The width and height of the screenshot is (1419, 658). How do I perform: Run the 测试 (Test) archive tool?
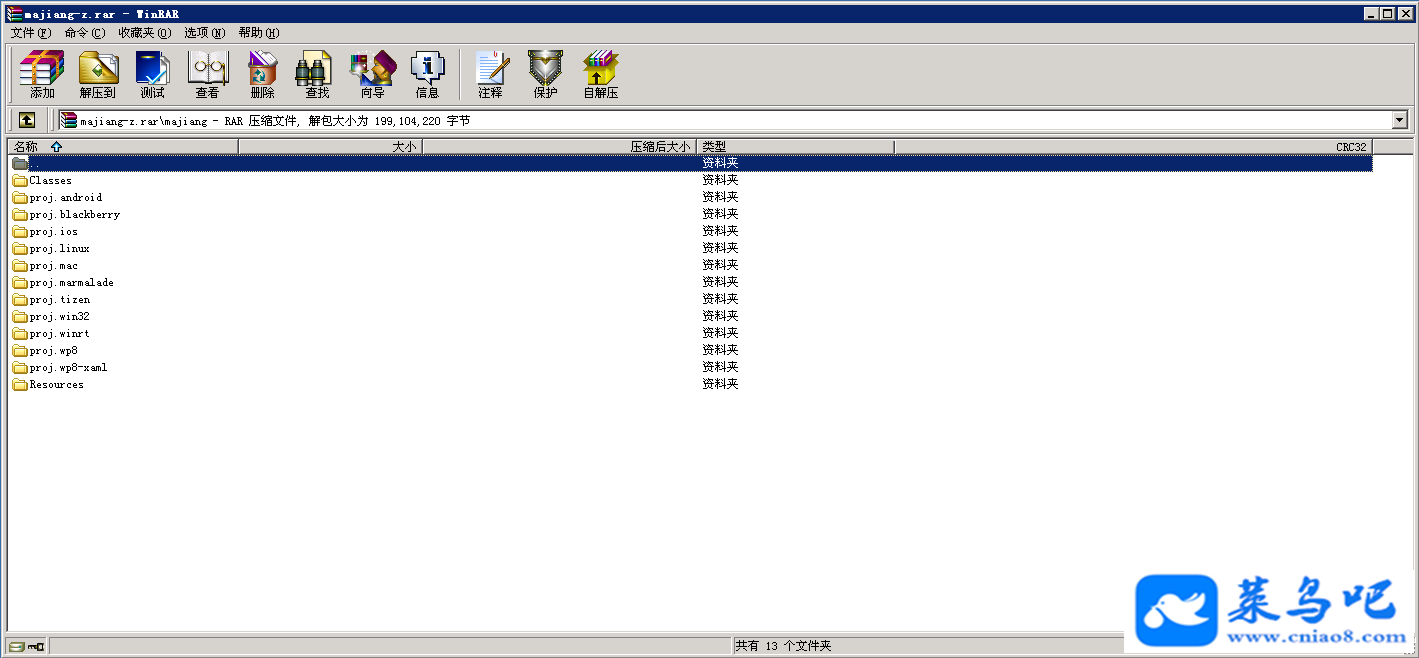pos(153,75)
